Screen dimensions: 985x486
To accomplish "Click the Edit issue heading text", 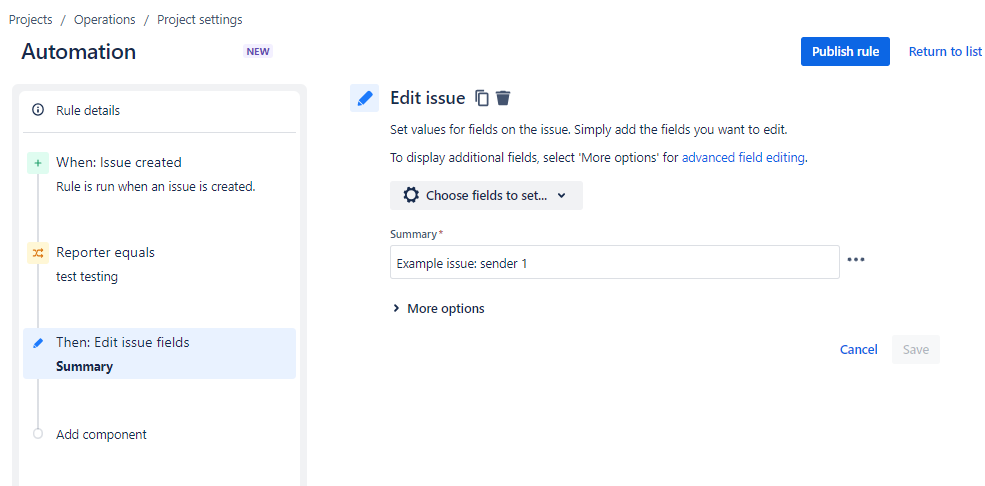I will (x=428, y=98).
